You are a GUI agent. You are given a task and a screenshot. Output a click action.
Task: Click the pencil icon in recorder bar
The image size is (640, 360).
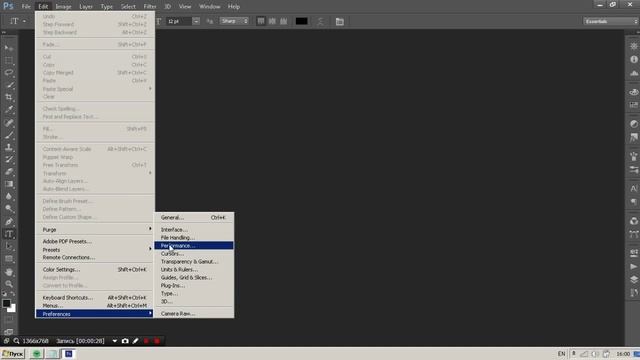click(136, 341)
